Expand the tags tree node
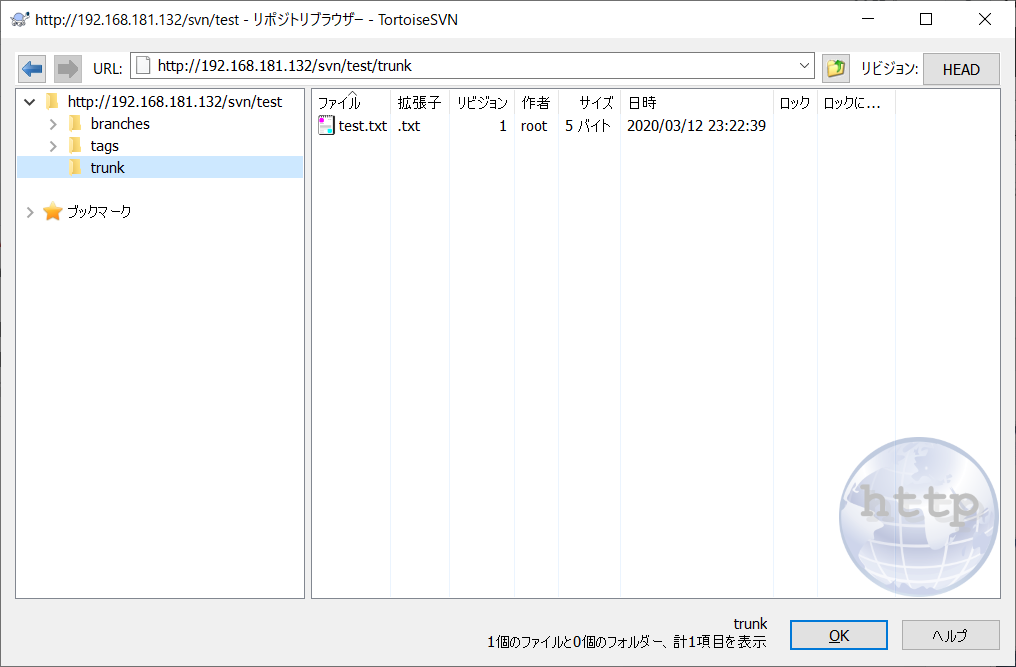 tap(51, 145)
